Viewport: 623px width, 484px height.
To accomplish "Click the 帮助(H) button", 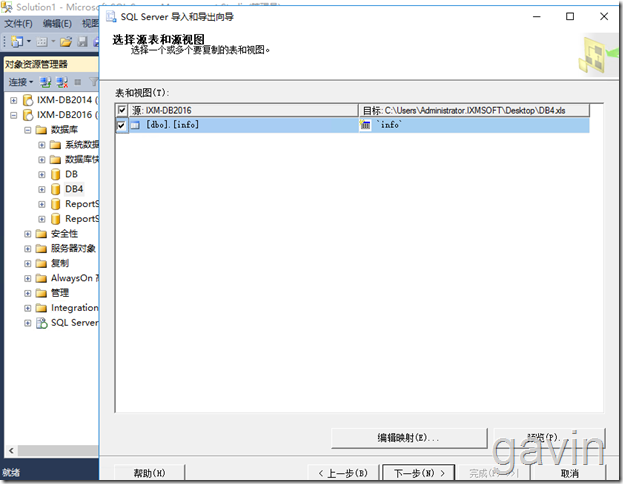I will pyautogui.click(x=149, y=473).
